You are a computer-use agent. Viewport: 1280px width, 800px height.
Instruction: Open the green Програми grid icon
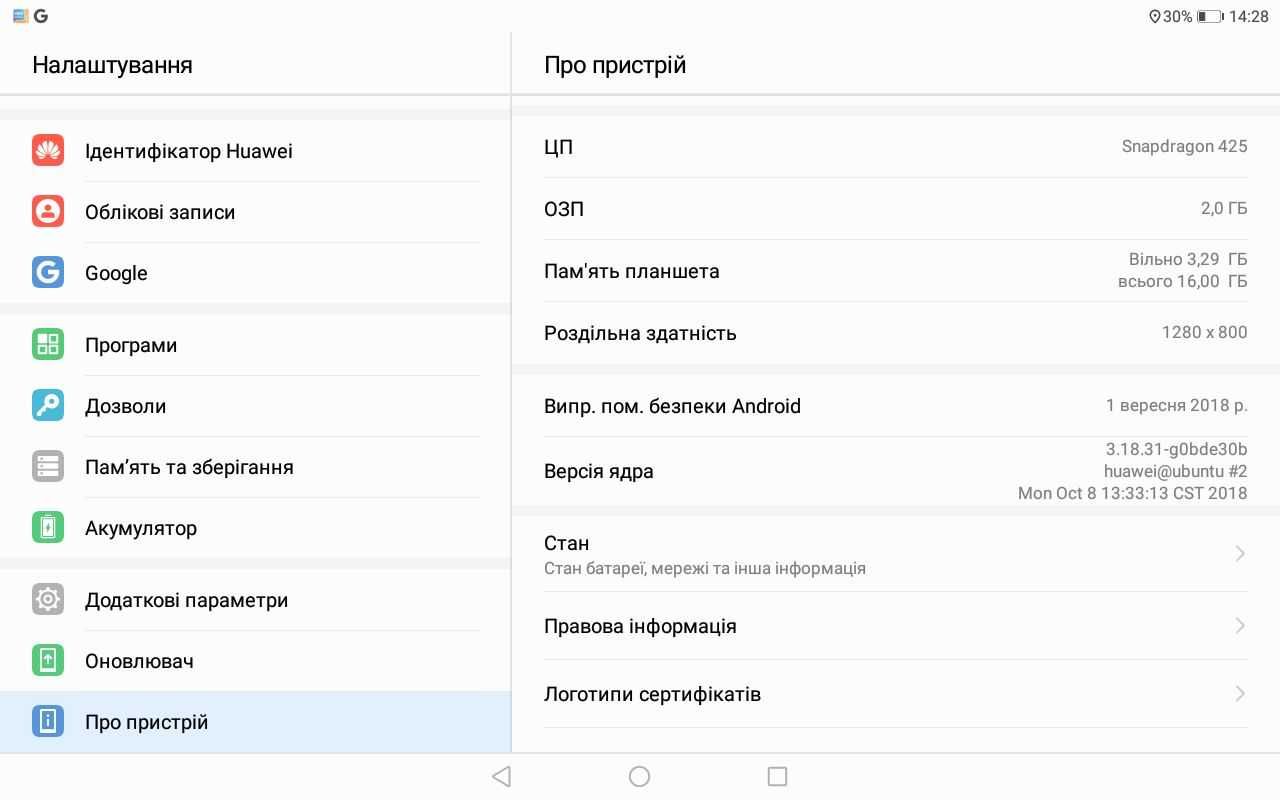click(x=48, y=345)
